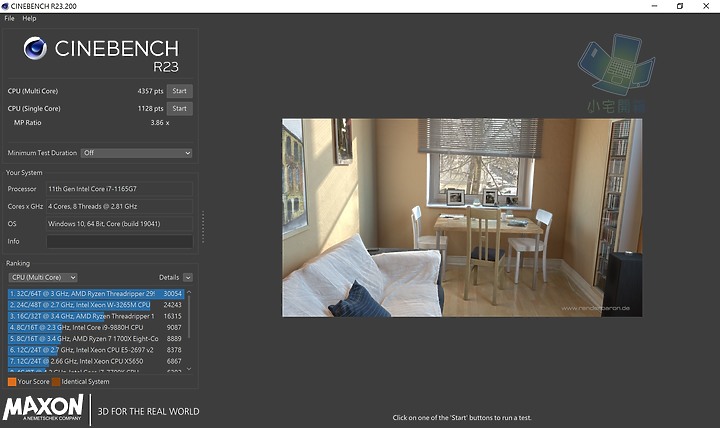This screenshot has width=720, height=428.
Task: Click the ranking list scroll down arrow
Action: tap(189, 368)
